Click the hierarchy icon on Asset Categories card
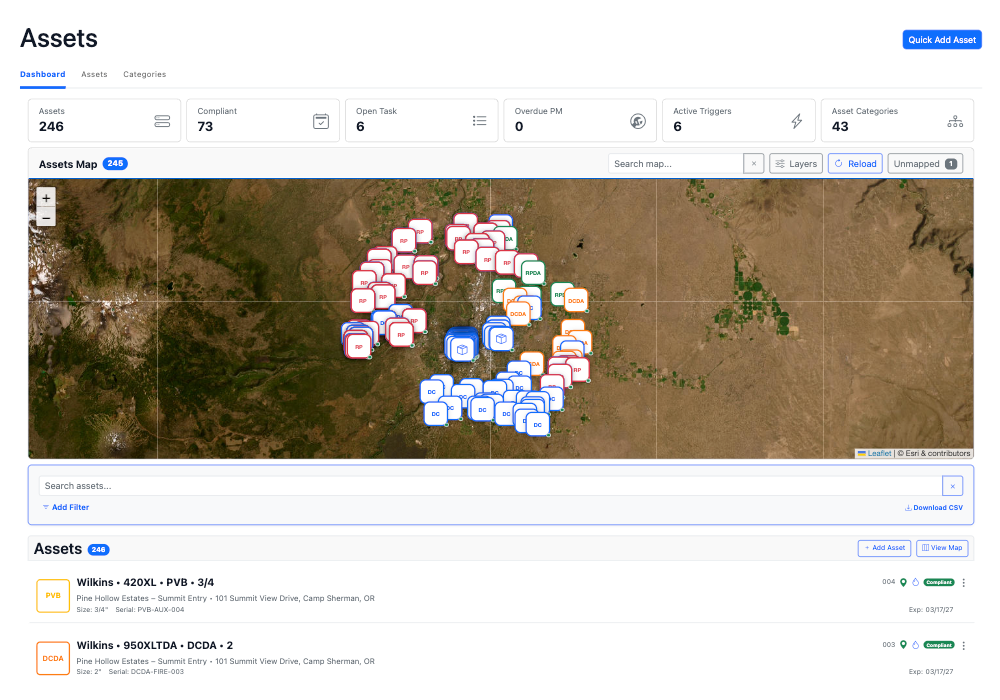This screenshot has height=700, width=1000. [x=954, y=120]
